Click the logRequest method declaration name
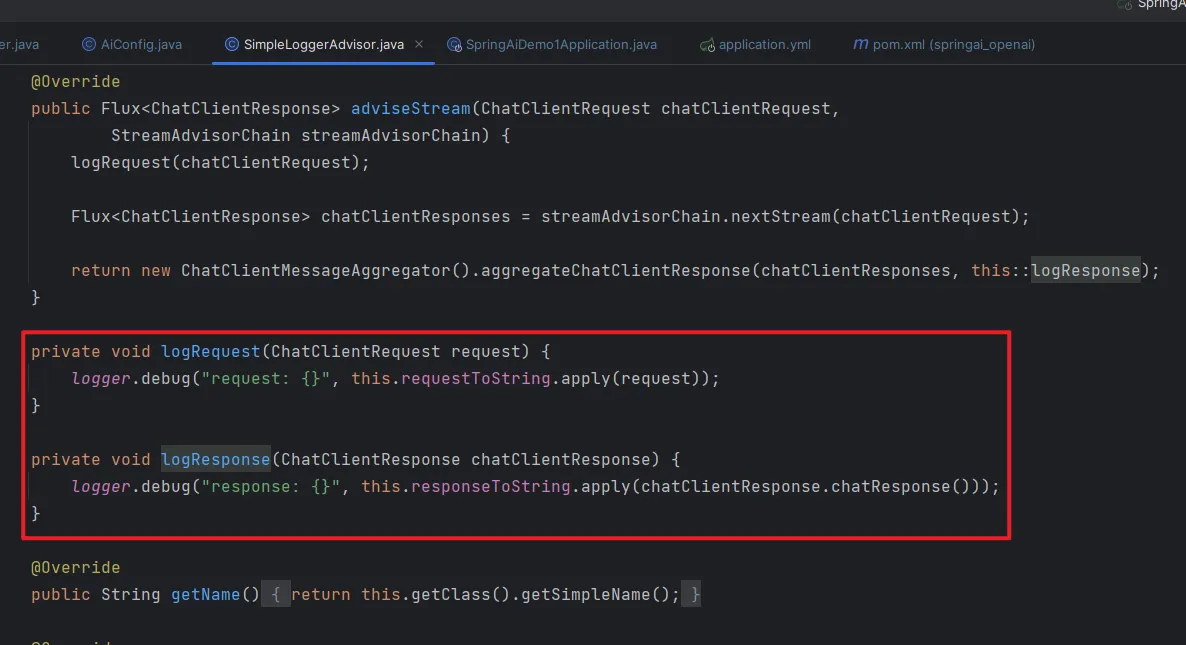 [210, 352]
